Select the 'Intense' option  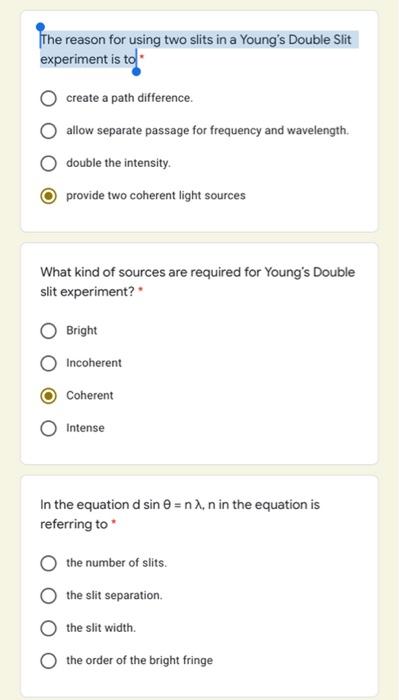point(48,429)
